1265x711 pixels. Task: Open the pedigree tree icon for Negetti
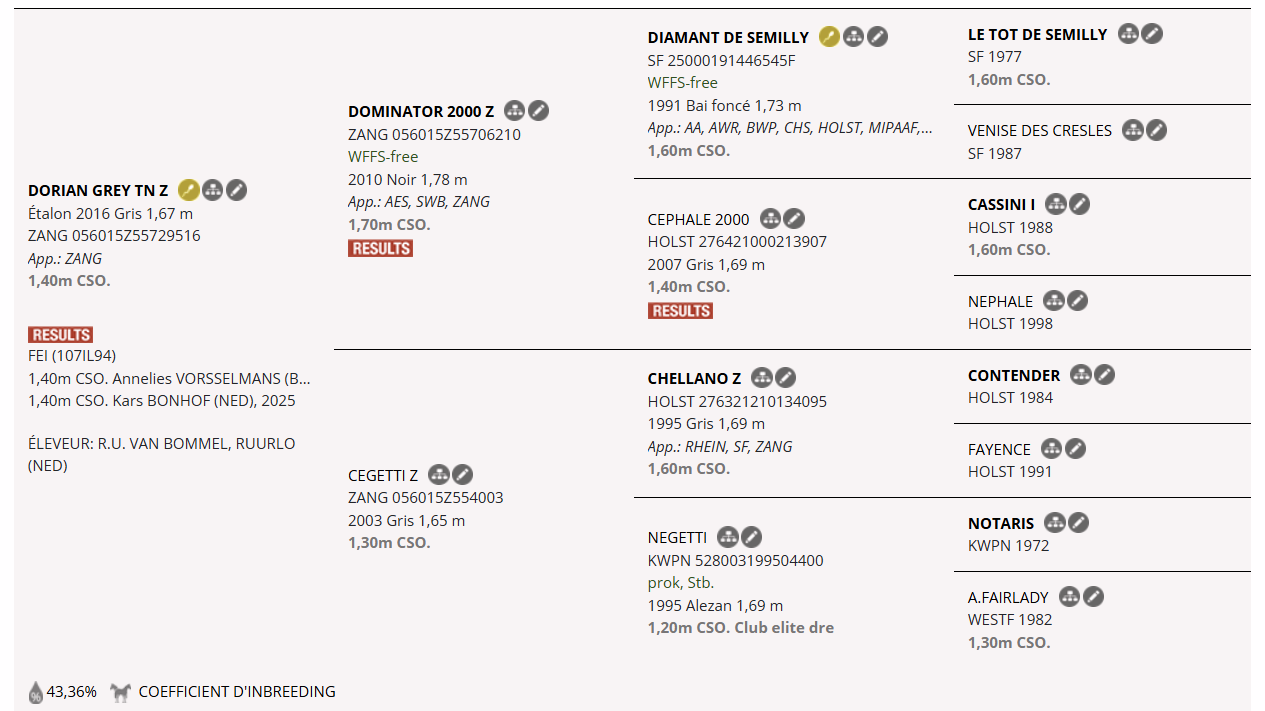728,537
